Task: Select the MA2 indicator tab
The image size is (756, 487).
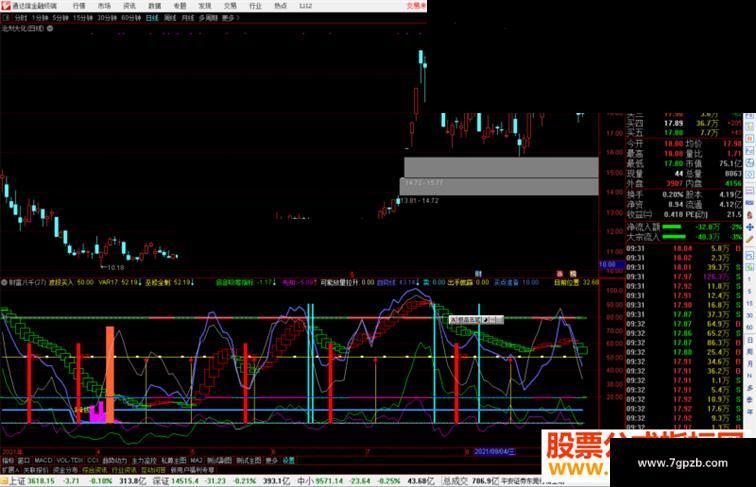Action: point(196,460)
